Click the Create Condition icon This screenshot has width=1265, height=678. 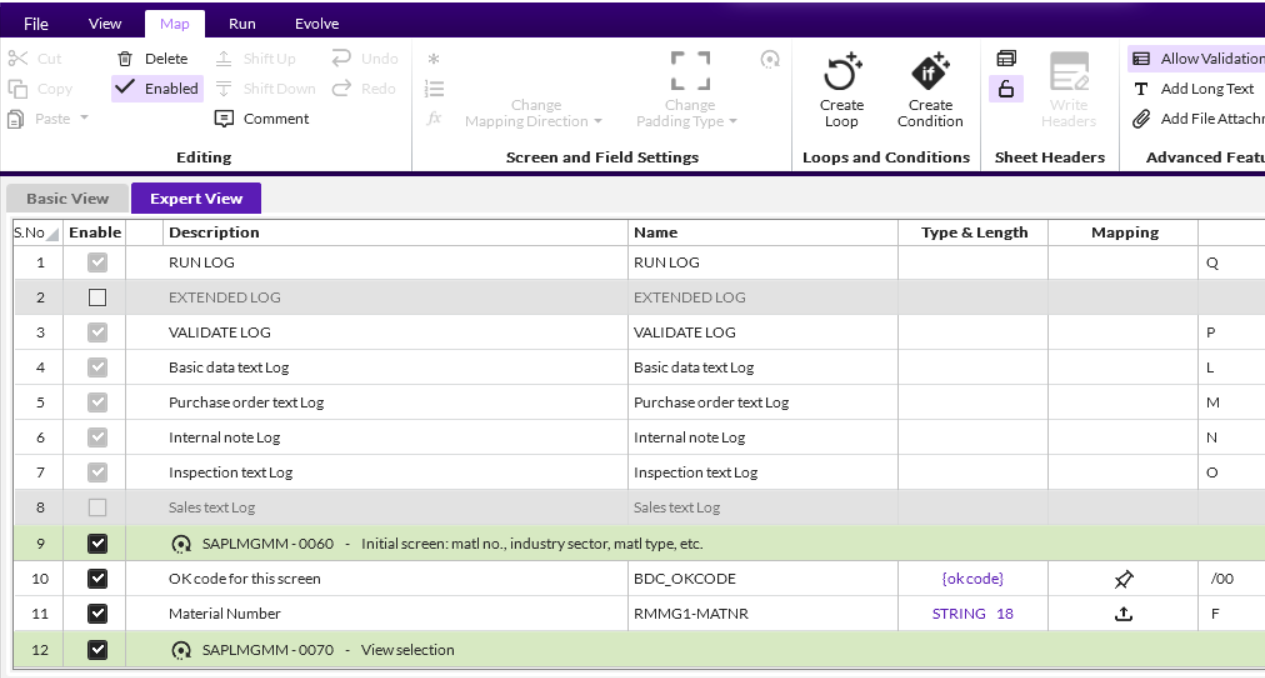point(929,72)
